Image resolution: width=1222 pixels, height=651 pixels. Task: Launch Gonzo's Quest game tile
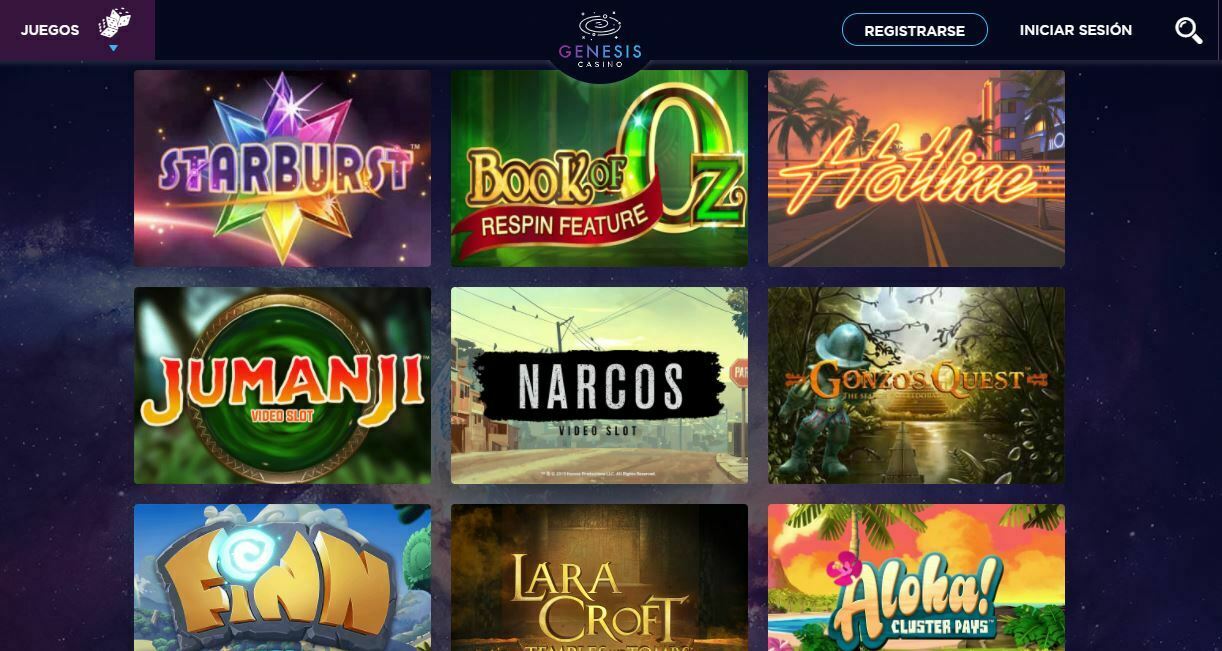pyautogui.click(x=916, y=385)
